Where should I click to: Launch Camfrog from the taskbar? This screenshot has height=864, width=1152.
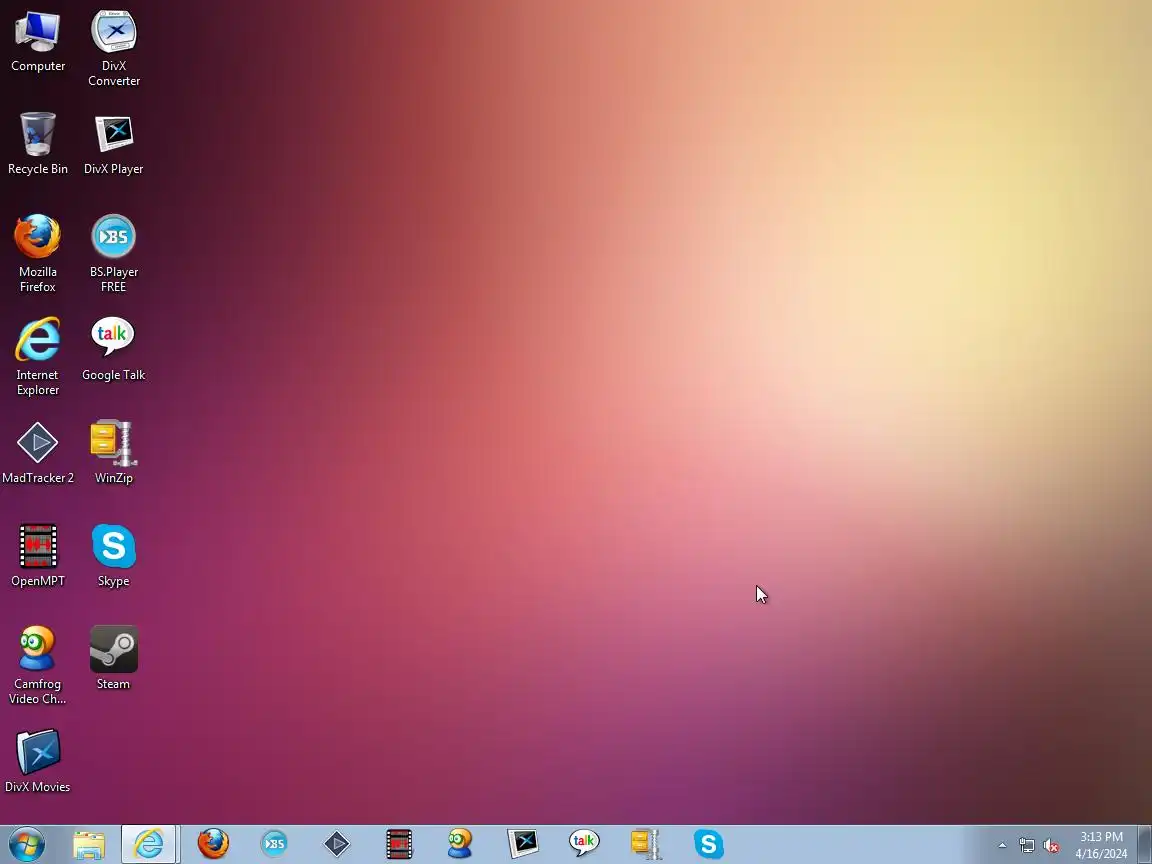460,844
